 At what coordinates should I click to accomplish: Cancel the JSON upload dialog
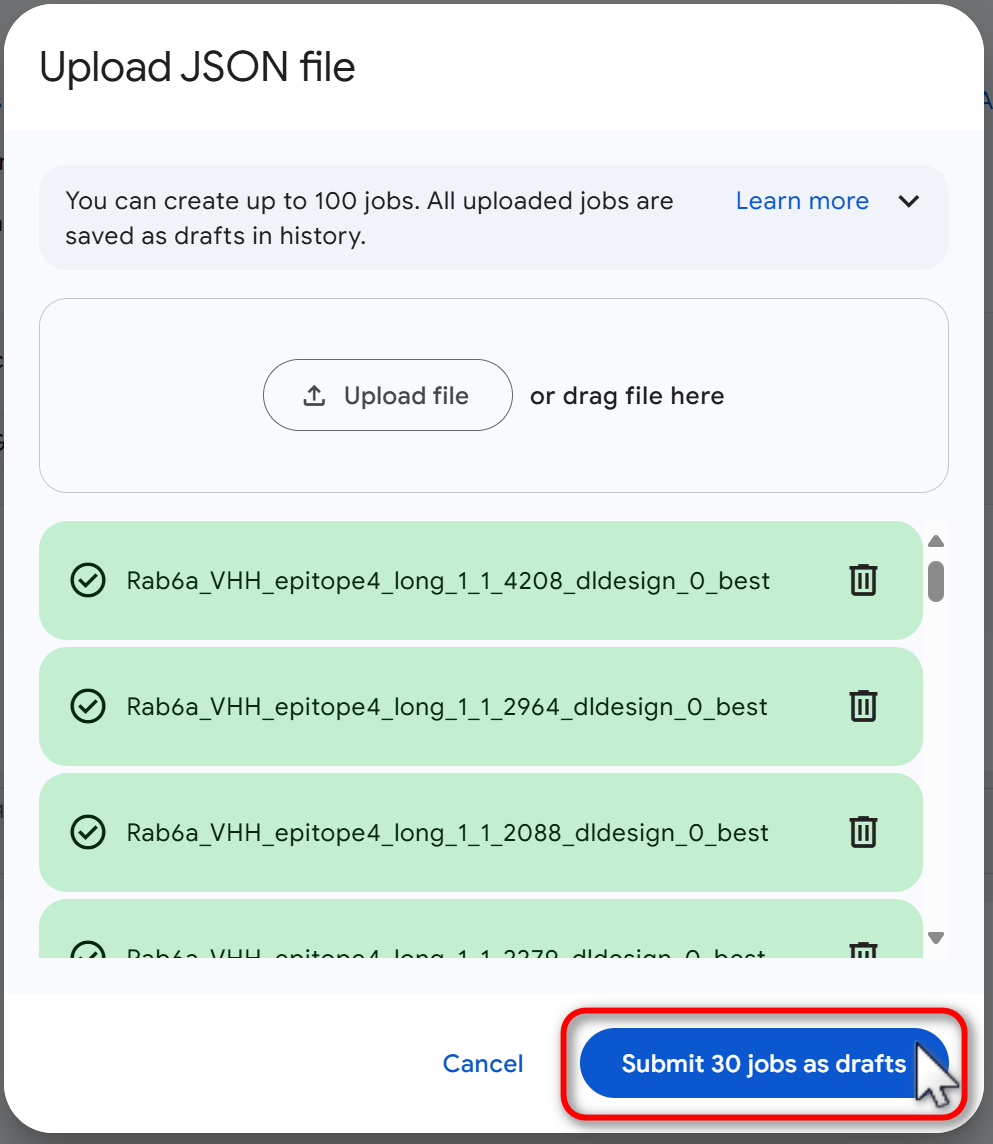point(483,1064)
